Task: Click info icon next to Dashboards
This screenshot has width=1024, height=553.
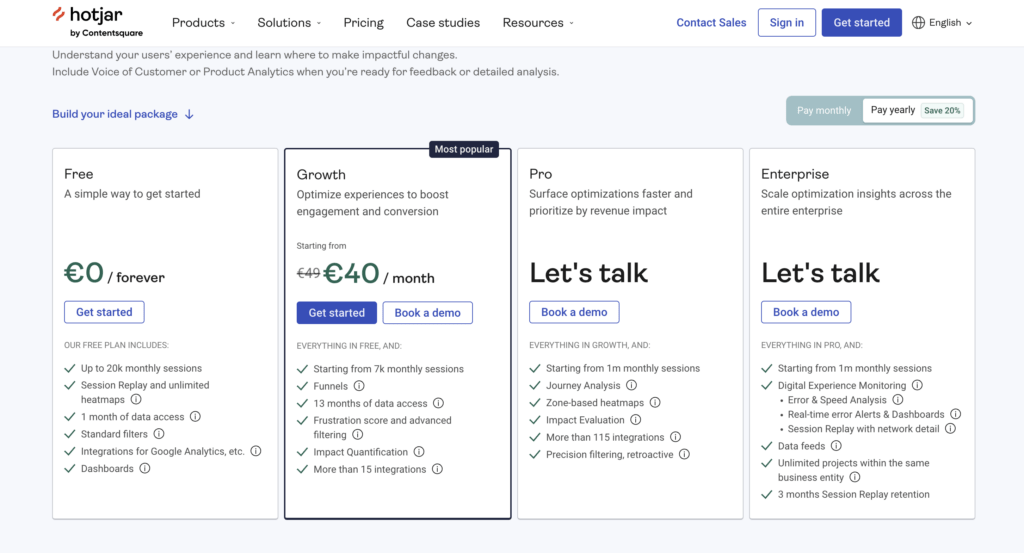Action: click(146, 468)
